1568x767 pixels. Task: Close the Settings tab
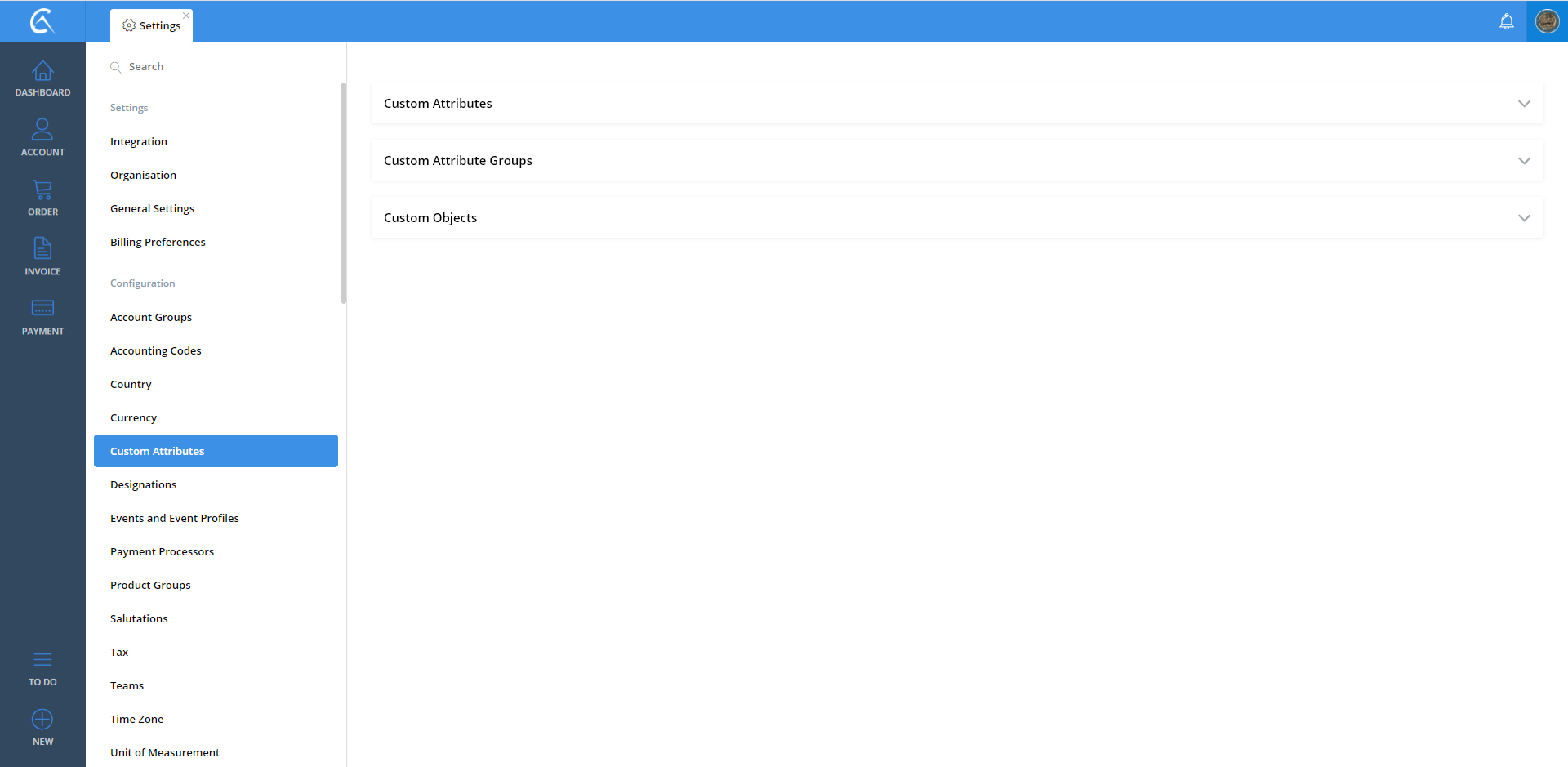(x=186, y=16)
